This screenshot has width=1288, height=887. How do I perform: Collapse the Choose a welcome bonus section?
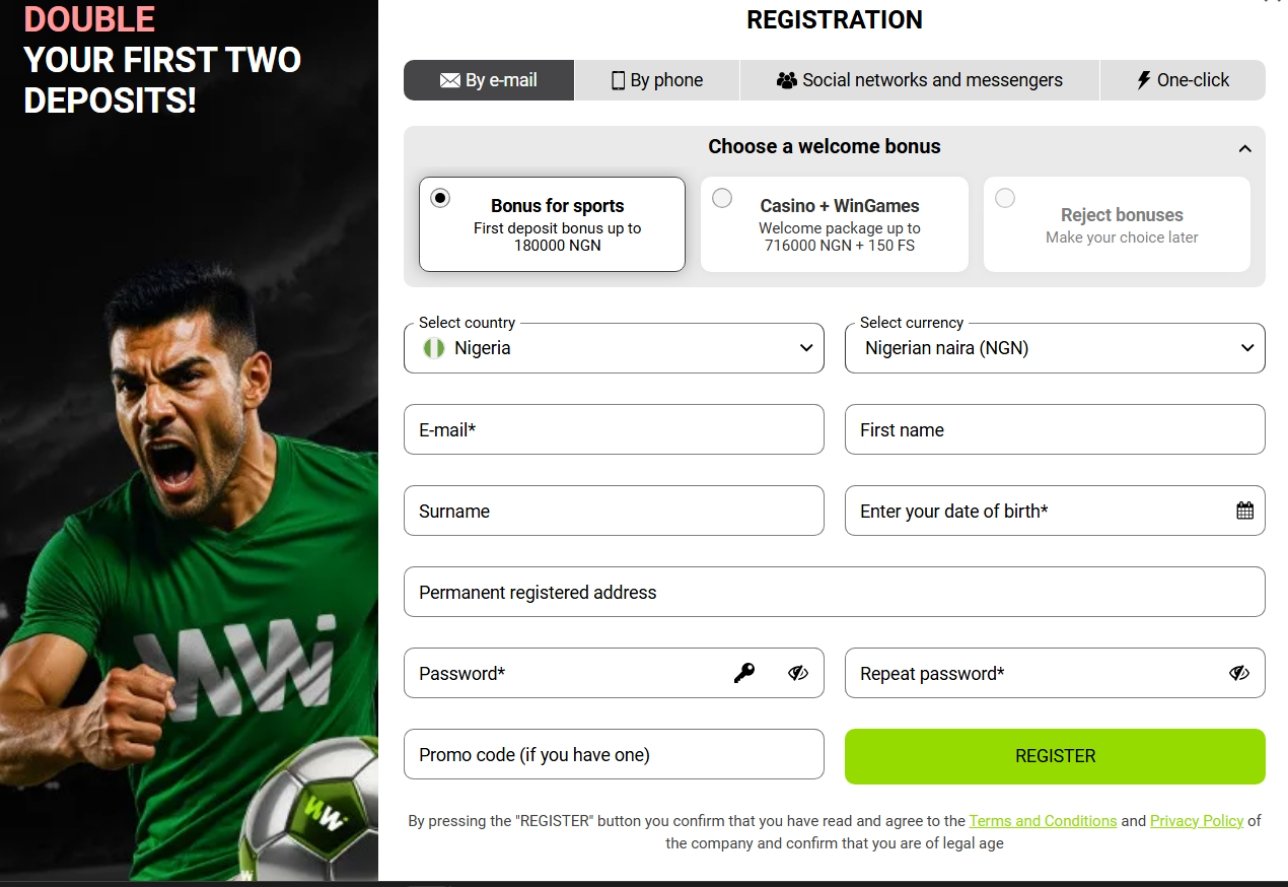point(1245,146)
